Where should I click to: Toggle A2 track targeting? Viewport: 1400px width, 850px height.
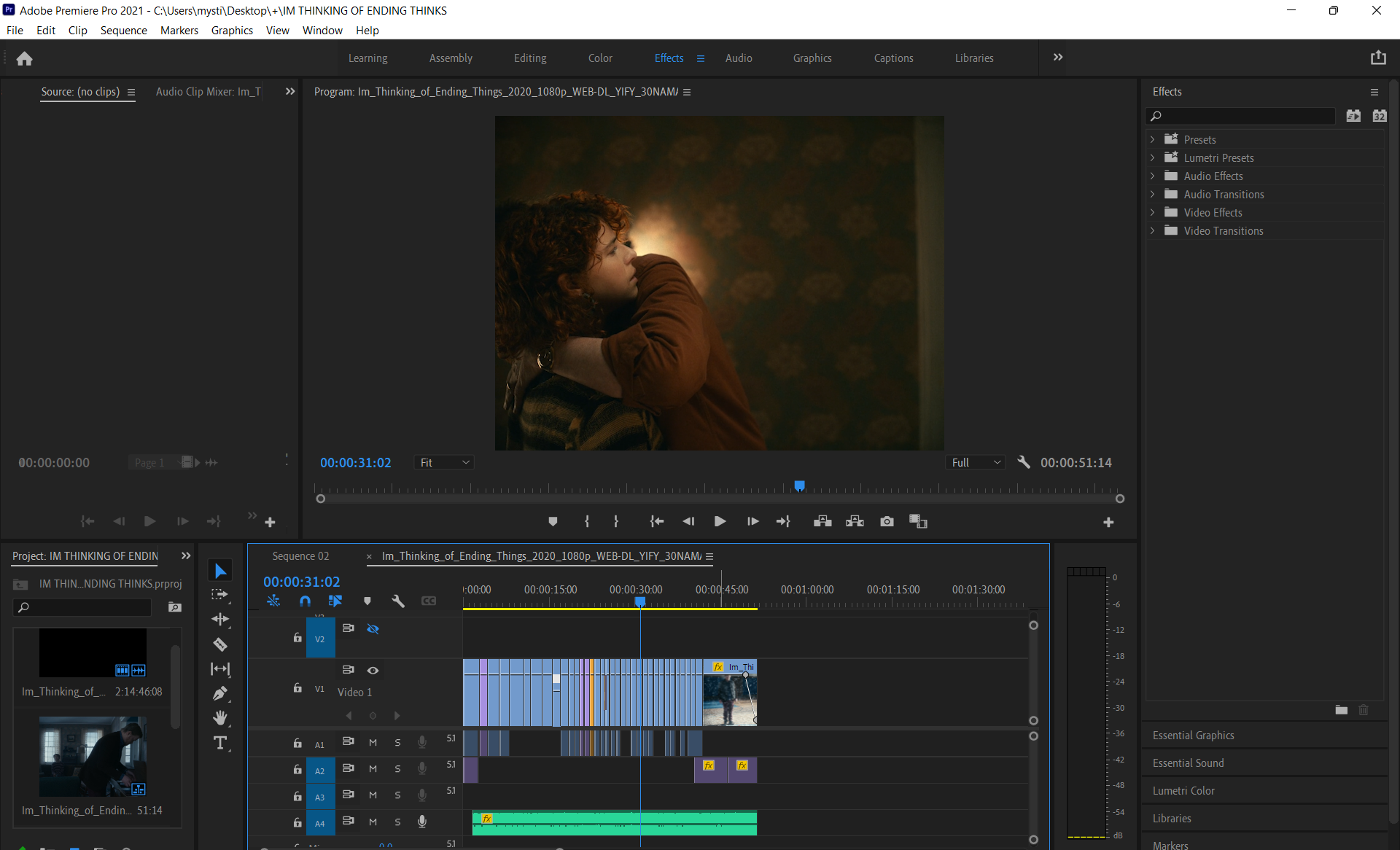tap(319, 771)
